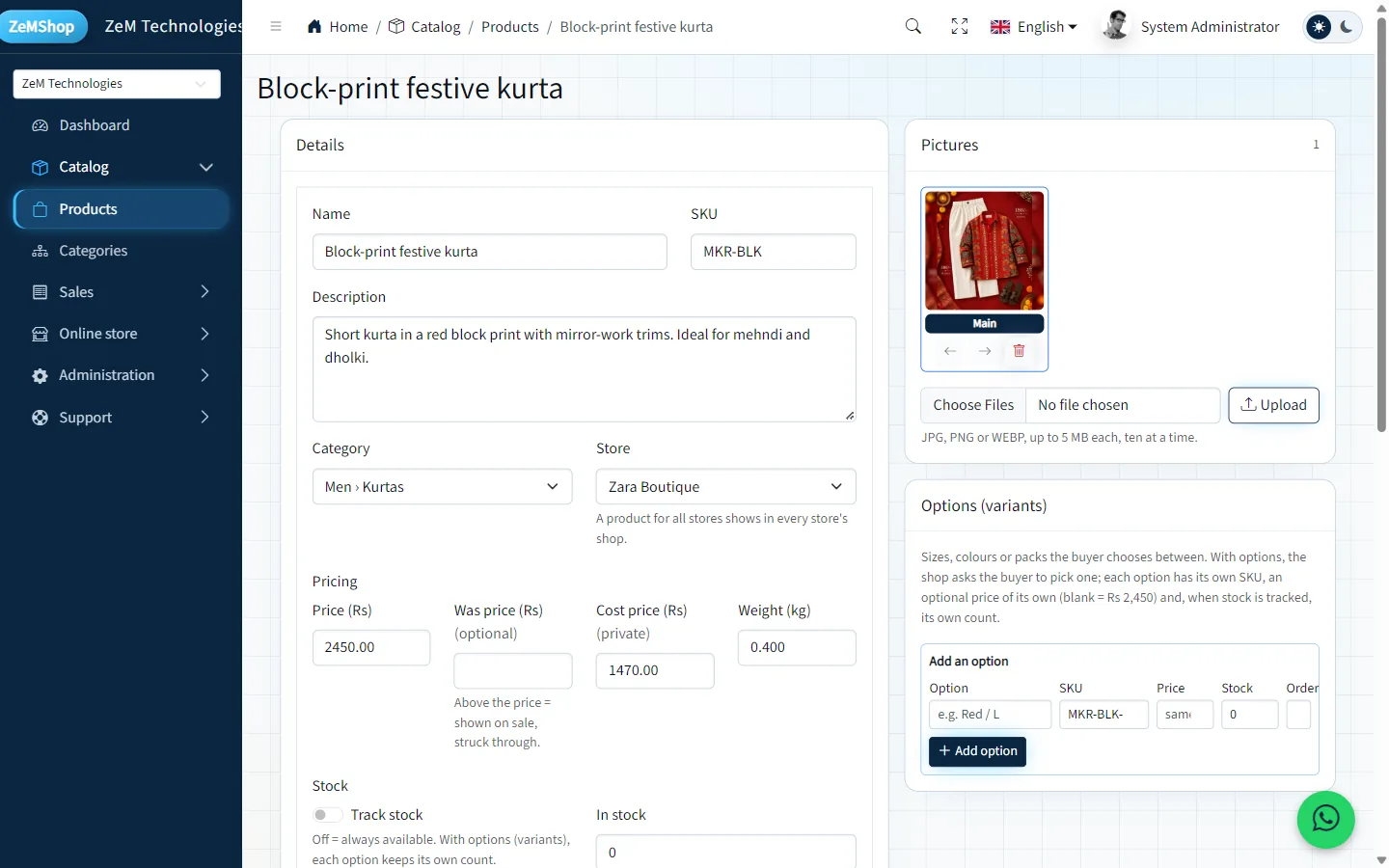The image size is (1389, 868).
Task: Open WhatsApp chat floating button
Action: (x=1326, y=820)
